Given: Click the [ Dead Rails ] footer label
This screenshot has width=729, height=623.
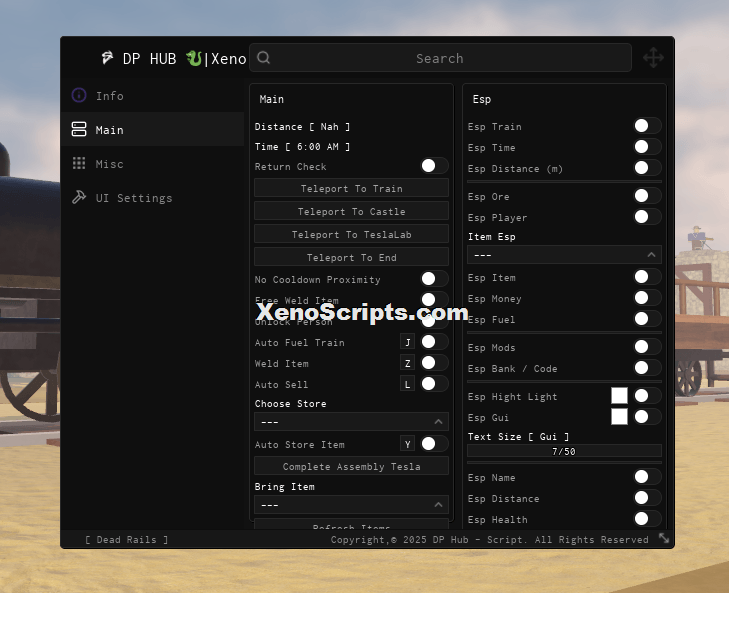Looking at the screenshot, I should tap(126, 539).
